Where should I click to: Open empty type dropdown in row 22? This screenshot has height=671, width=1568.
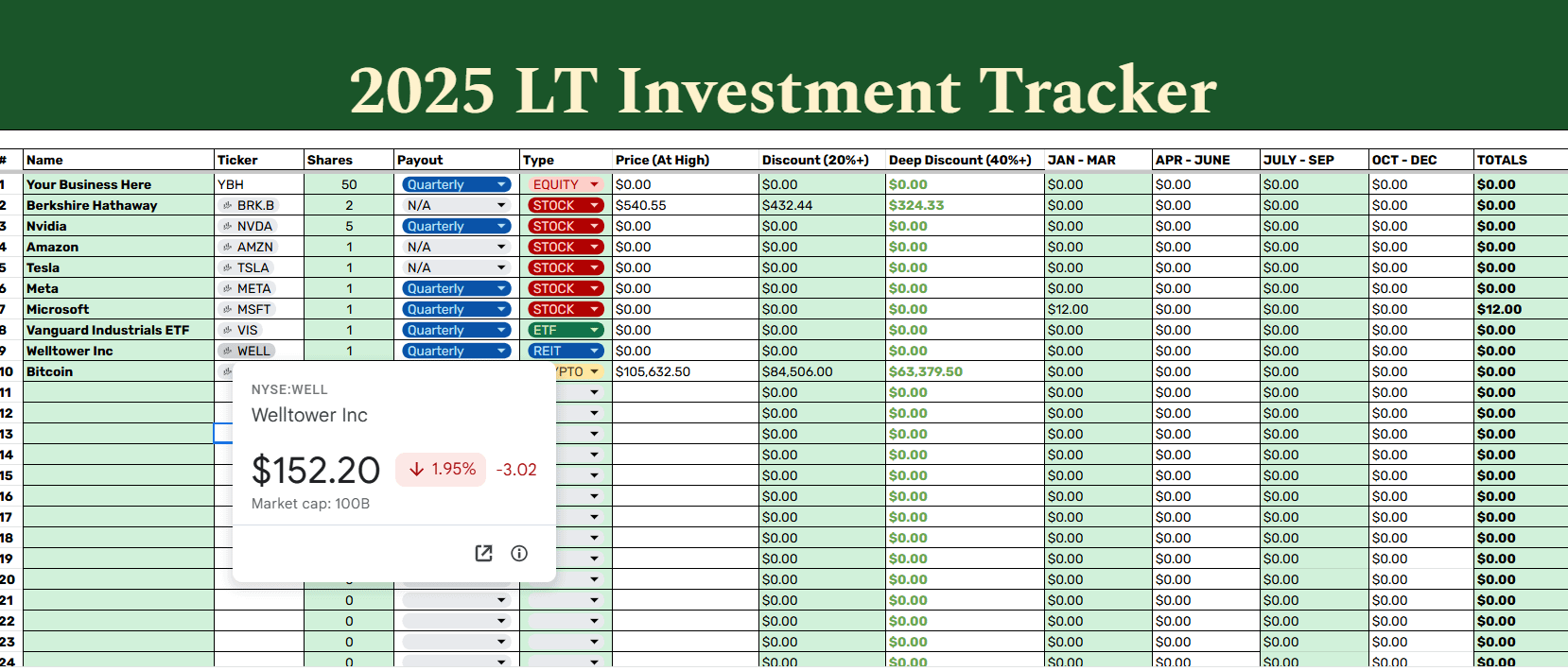coord(566,621)
